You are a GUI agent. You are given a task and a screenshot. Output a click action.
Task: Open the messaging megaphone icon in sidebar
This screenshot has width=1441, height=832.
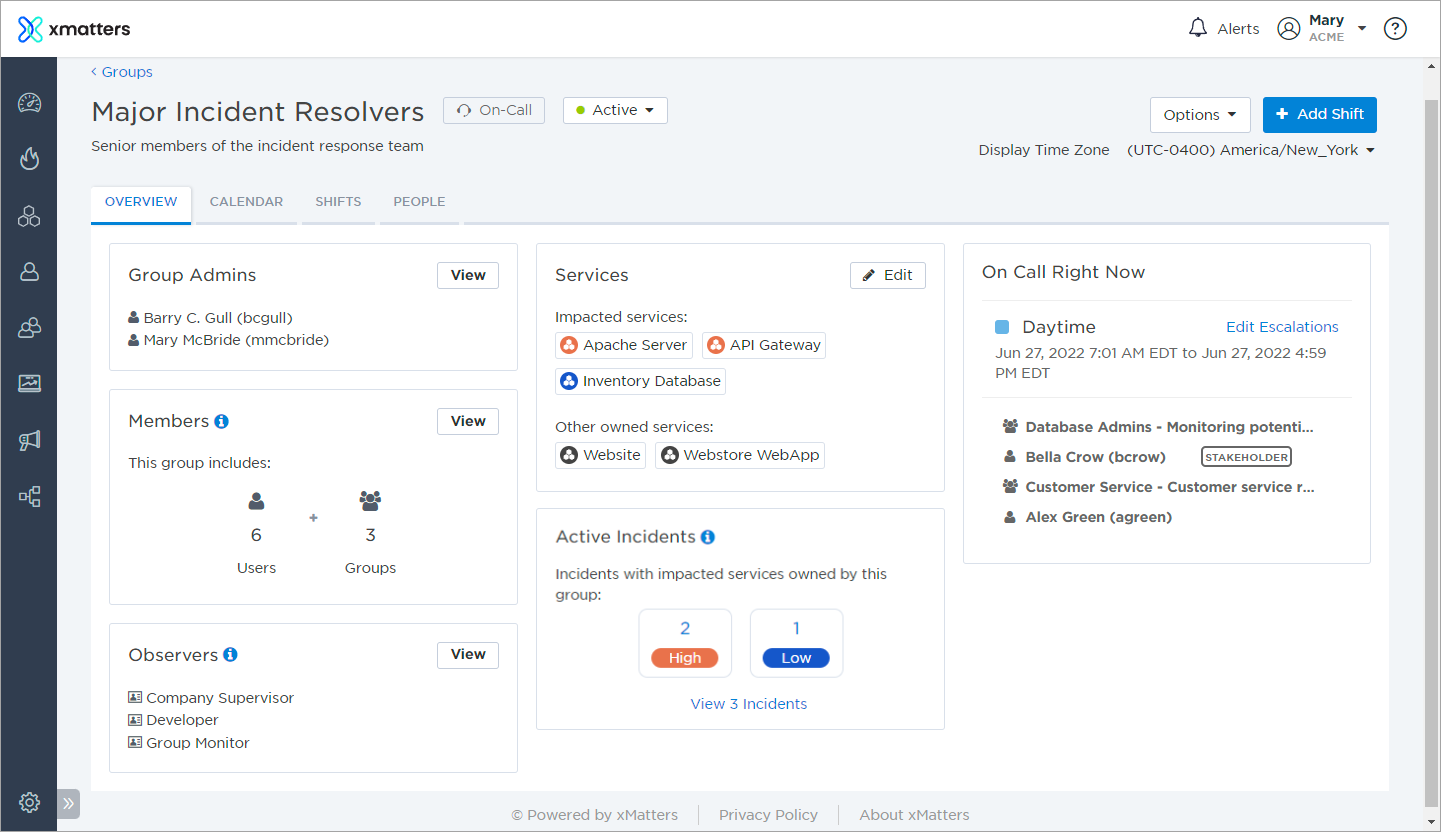(29, 440)
